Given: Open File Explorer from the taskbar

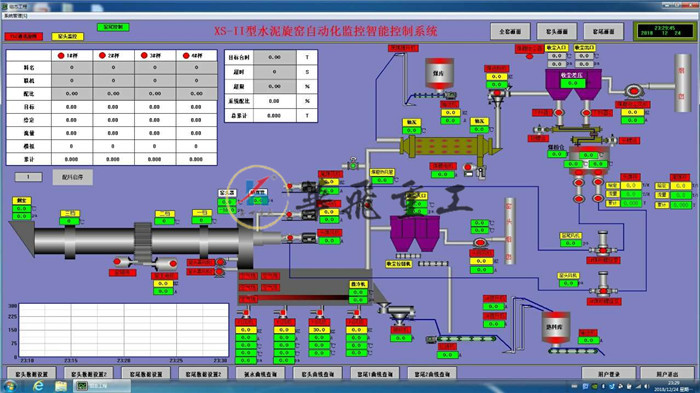Looking at the screenshot, I should [61, 385].
